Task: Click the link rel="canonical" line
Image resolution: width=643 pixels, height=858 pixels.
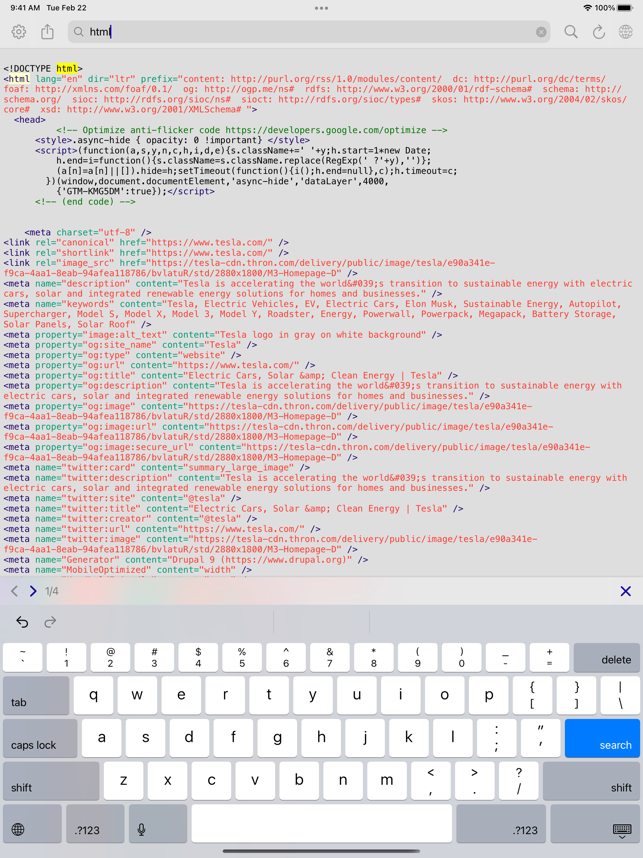Action: click(x=146, y=242)
